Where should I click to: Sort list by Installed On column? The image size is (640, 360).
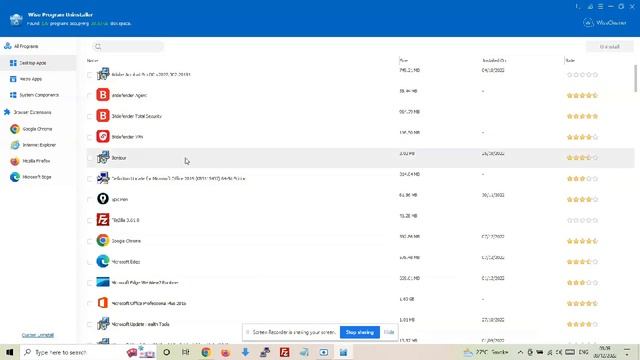[494, 60]
